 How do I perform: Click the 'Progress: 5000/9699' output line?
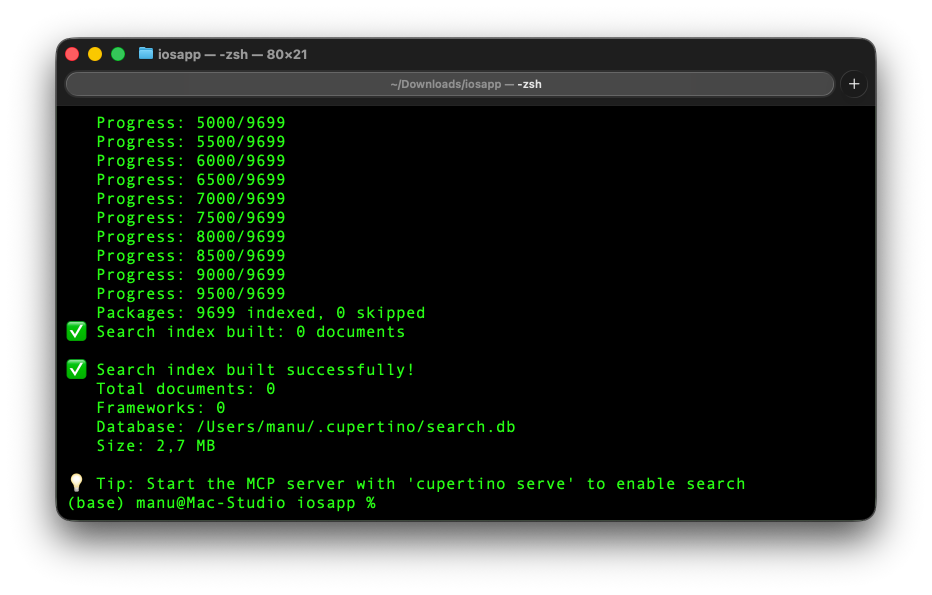(190, 123)
